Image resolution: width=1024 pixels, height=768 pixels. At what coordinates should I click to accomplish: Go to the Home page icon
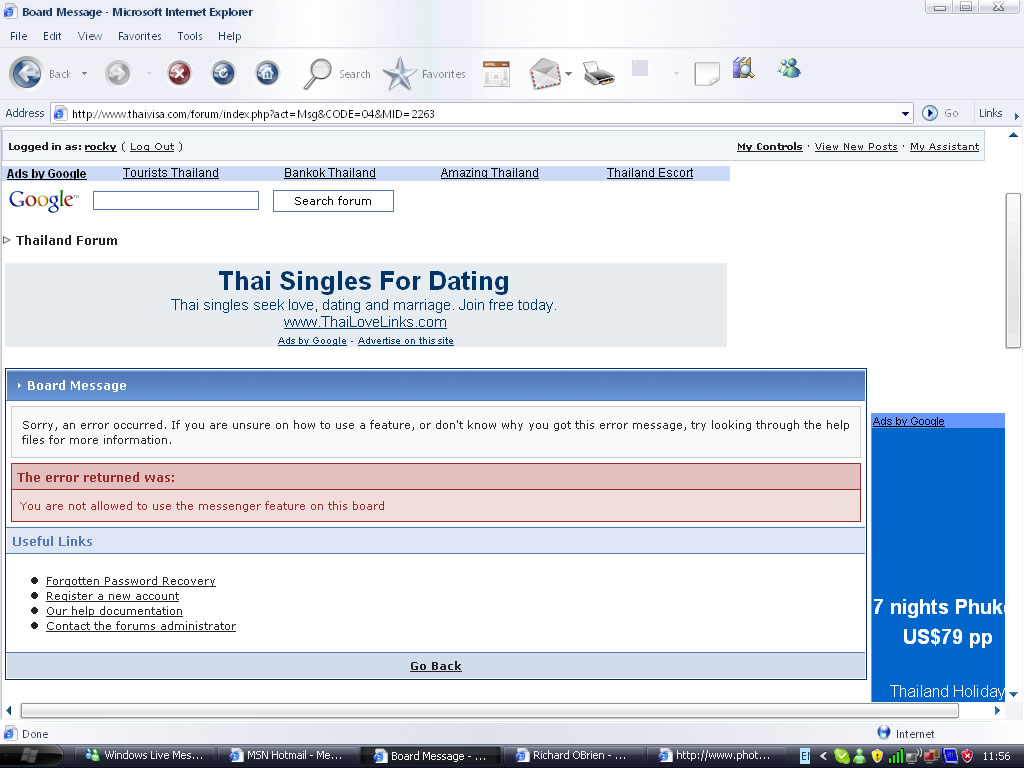point(267,73)
